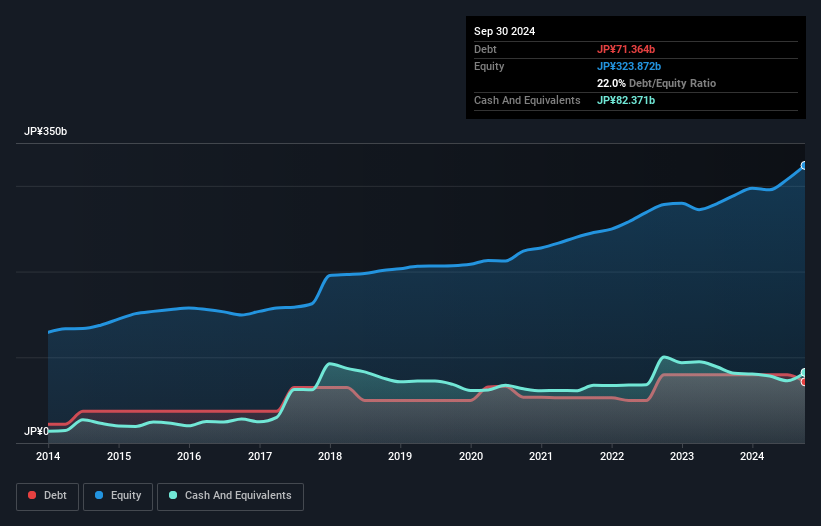Viewport: 821px width, 526px height.
Task: Click the 2021 x-axis label
Action: (x=541, y=456)
